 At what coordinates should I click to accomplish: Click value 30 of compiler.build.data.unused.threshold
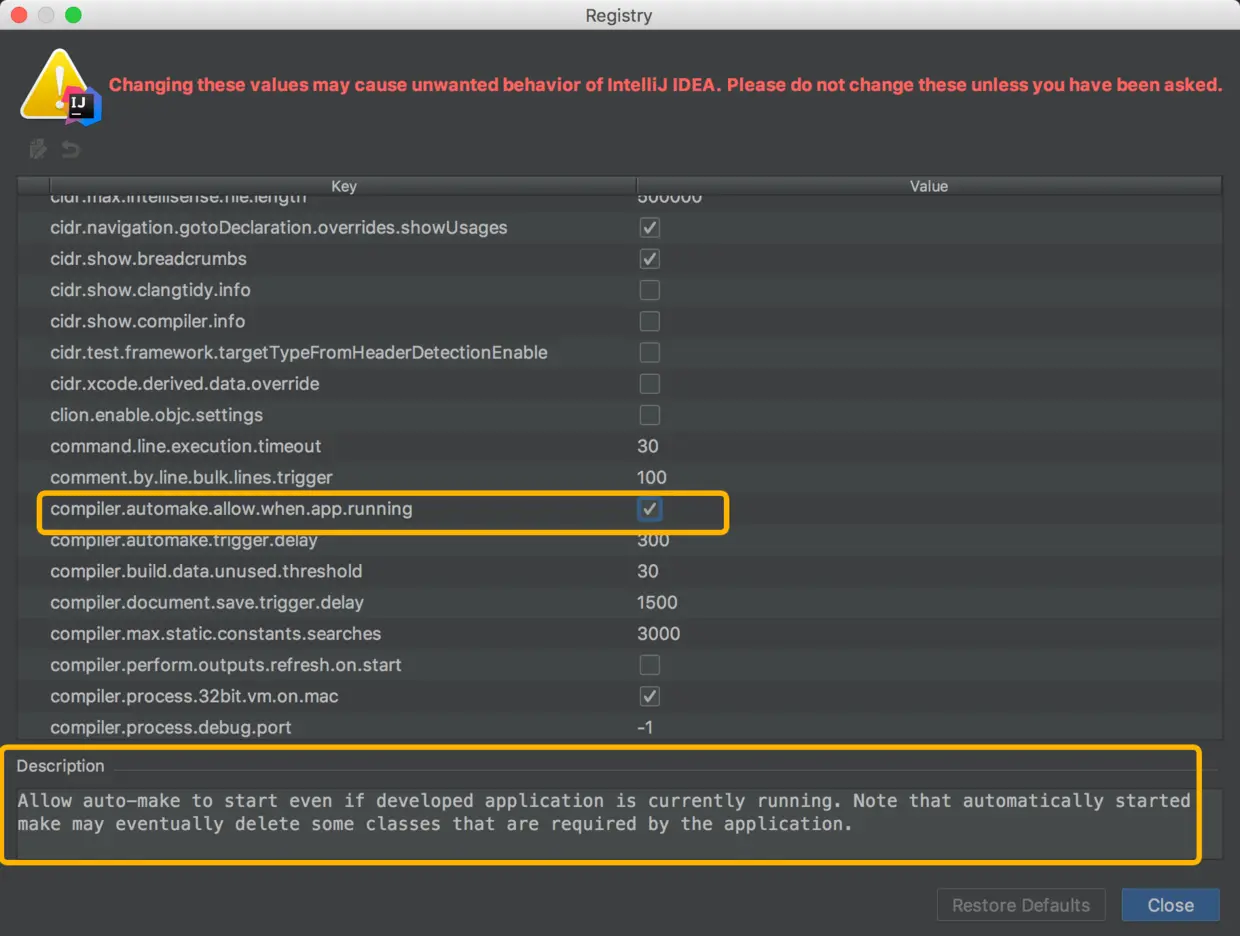[x=648, y=571]
